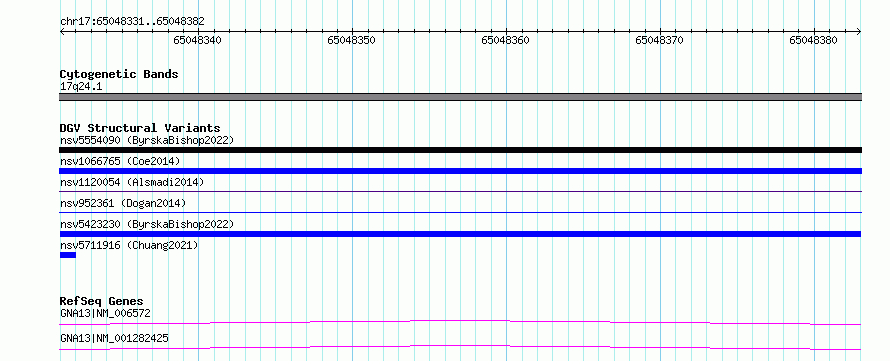Click ruler position 65048340
Viewport: 890px width, 361px height.
click(x=198, y=40)
